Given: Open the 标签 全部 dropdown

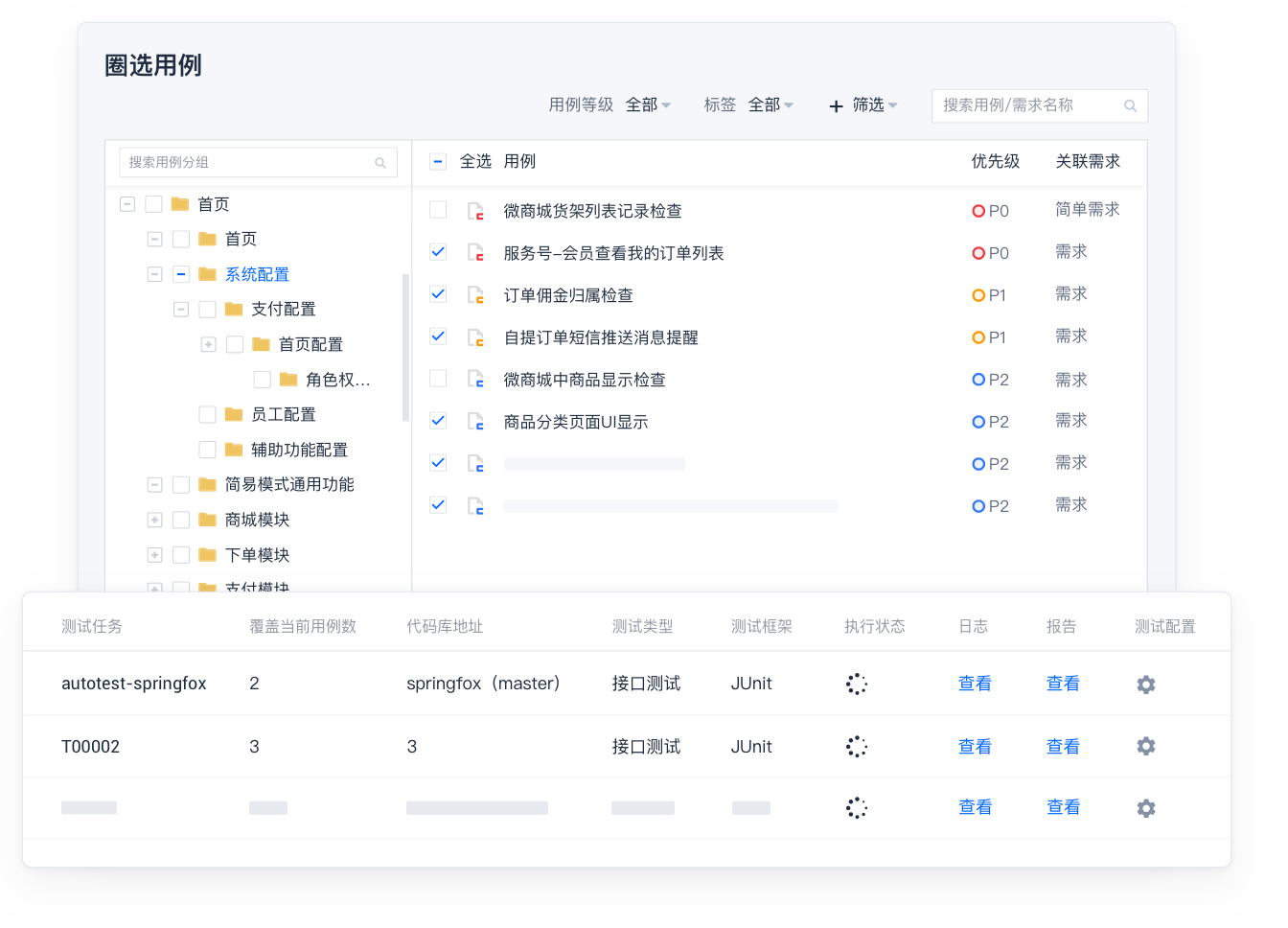Looking at the screenshot, I should tap(771, 105).
